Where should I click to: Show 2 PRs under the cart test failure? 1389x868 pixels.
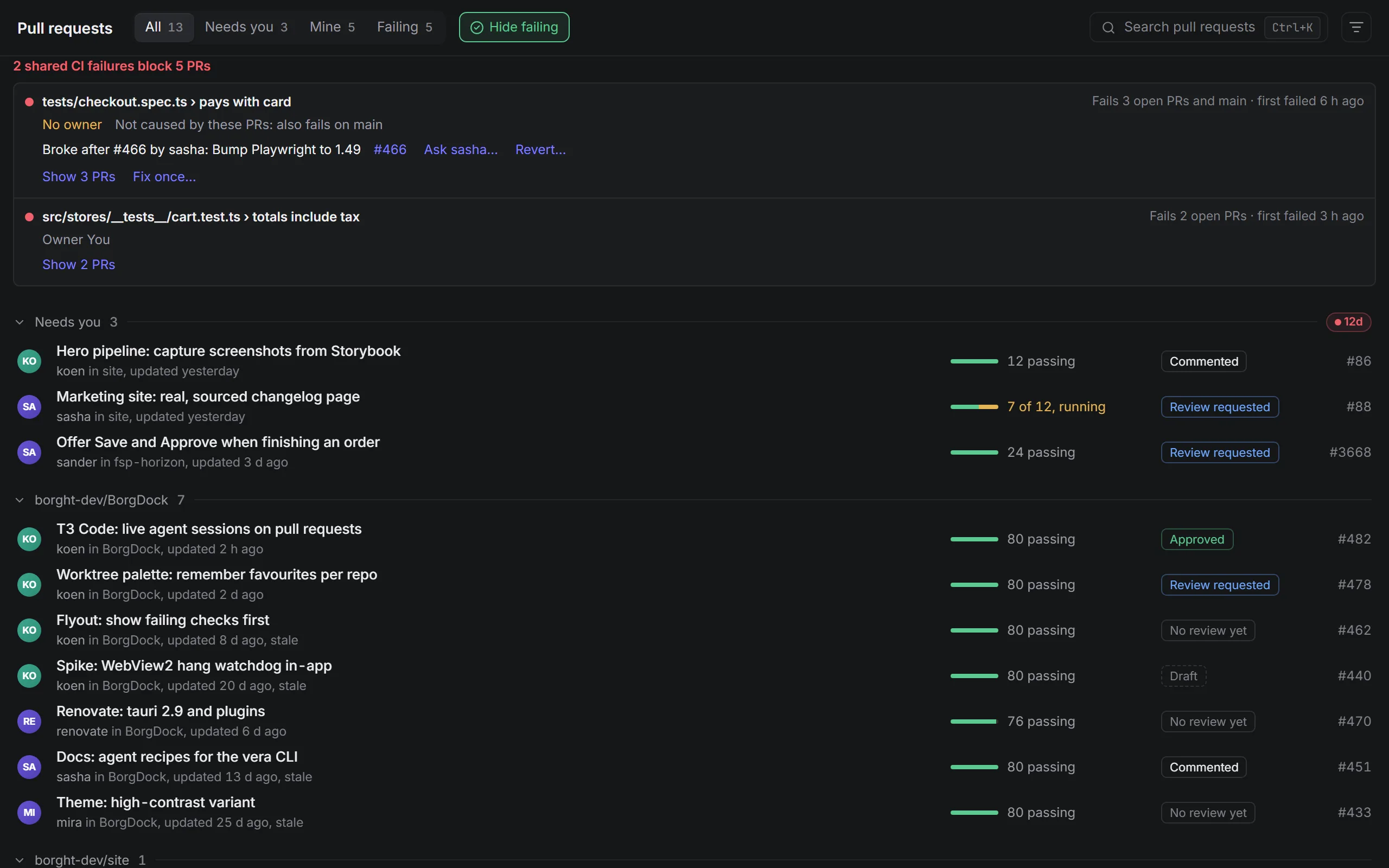79,265
